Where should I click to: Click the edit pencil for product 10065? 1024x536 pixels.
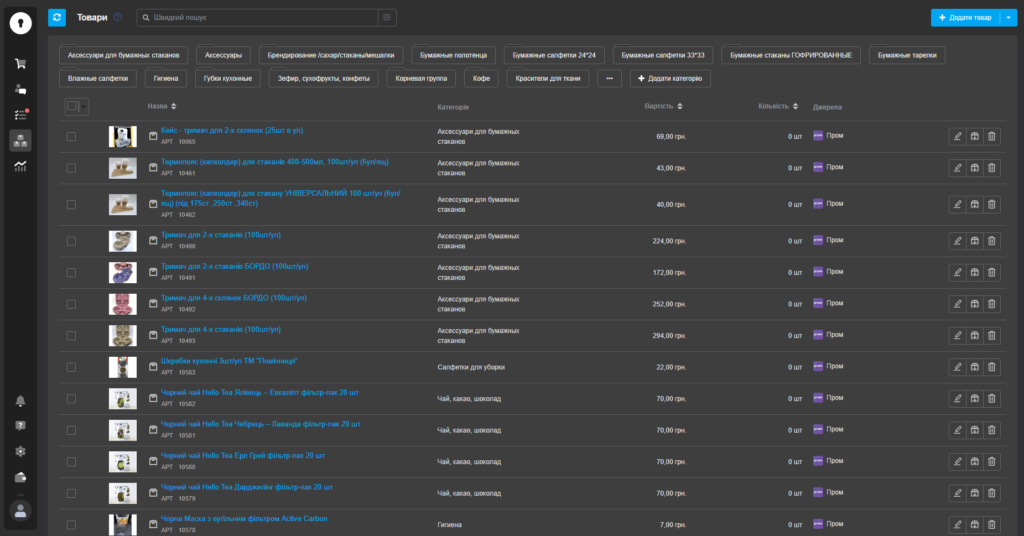(957, 136)
